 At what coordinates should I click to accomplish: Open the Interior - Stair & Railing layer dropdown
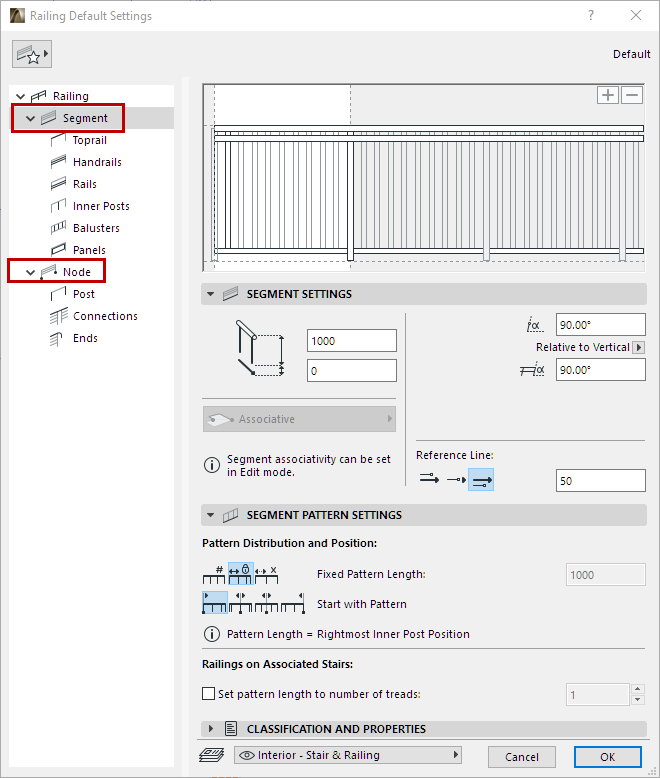point(348,755)
